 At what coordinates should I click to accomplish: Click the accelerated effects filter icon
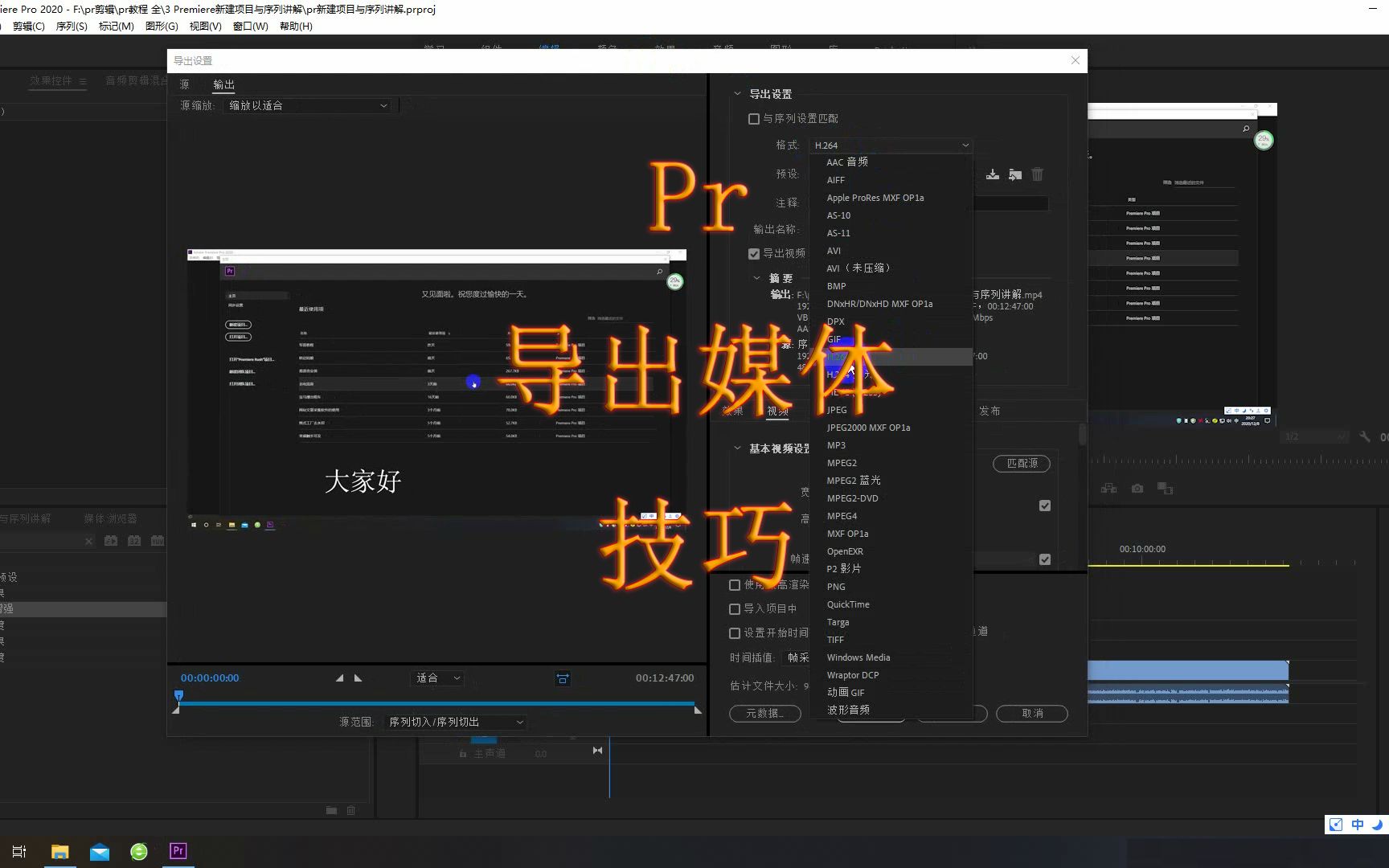(111, 541)
